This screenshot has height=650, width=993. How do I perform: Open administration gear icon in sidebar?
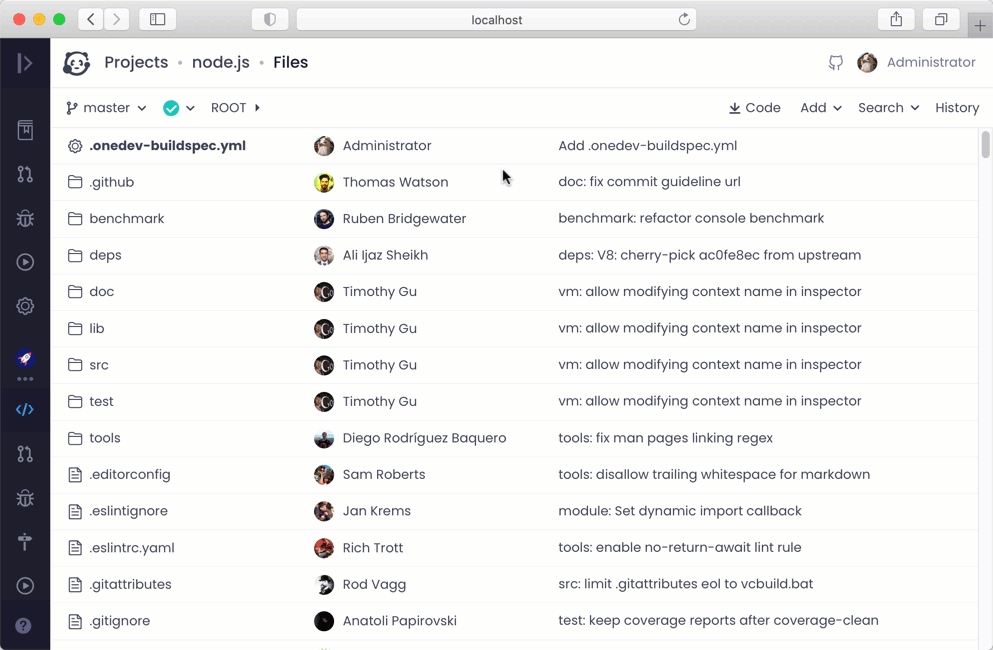25,306
